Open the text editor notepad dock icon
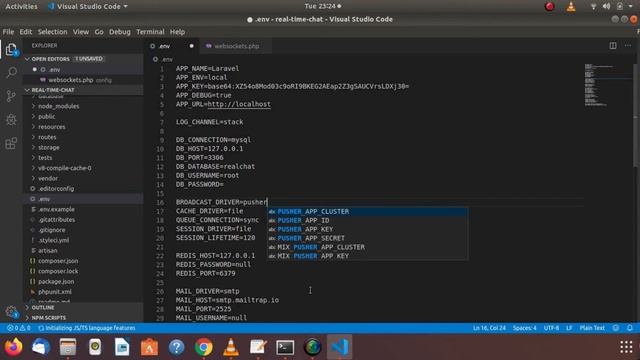 (258, 347)
